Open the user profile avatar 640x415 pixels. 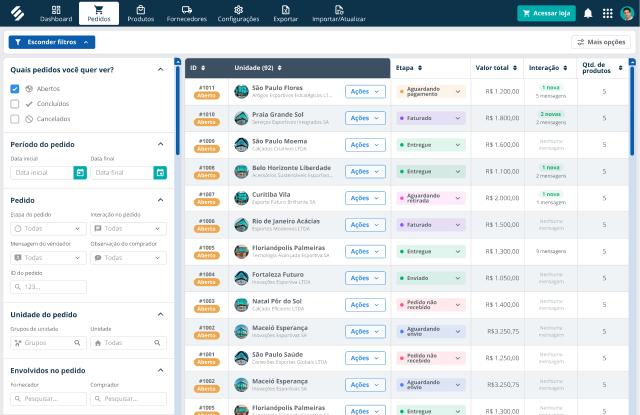tap(627, 13)
